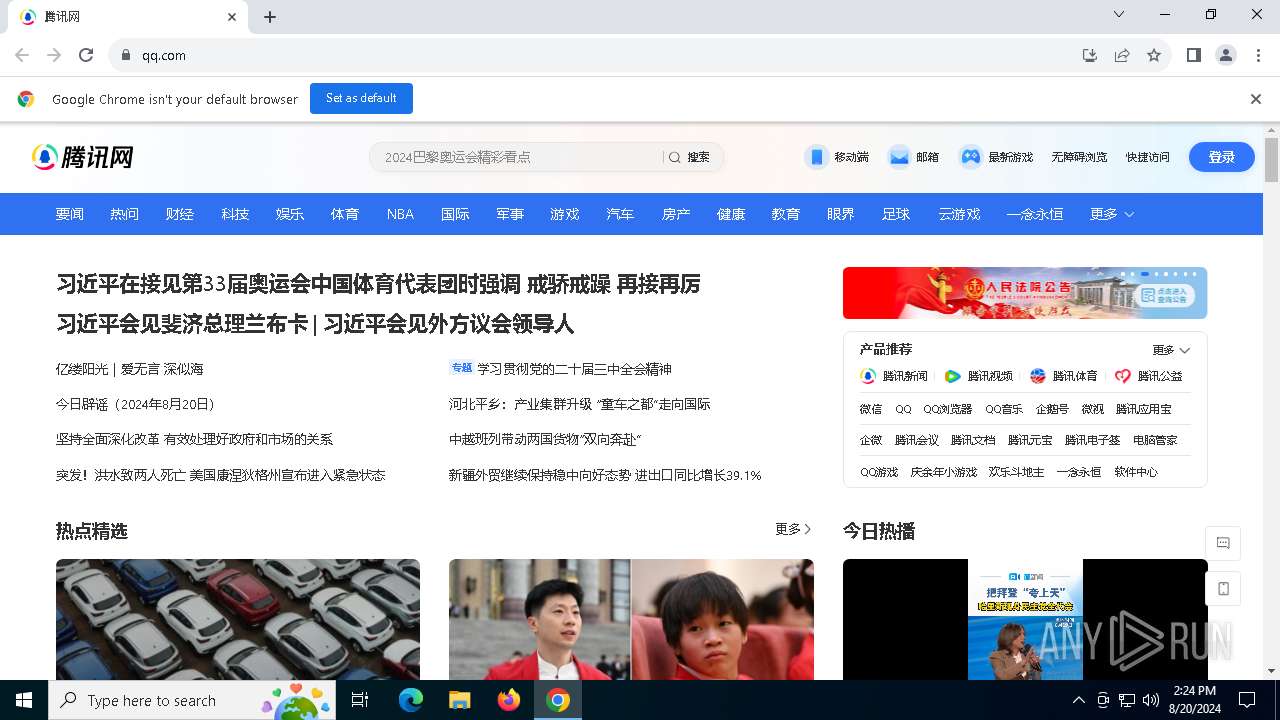Click the page vertical scrollbar thumb
The image size is (1280, 720).
[x=1271, y=160]
